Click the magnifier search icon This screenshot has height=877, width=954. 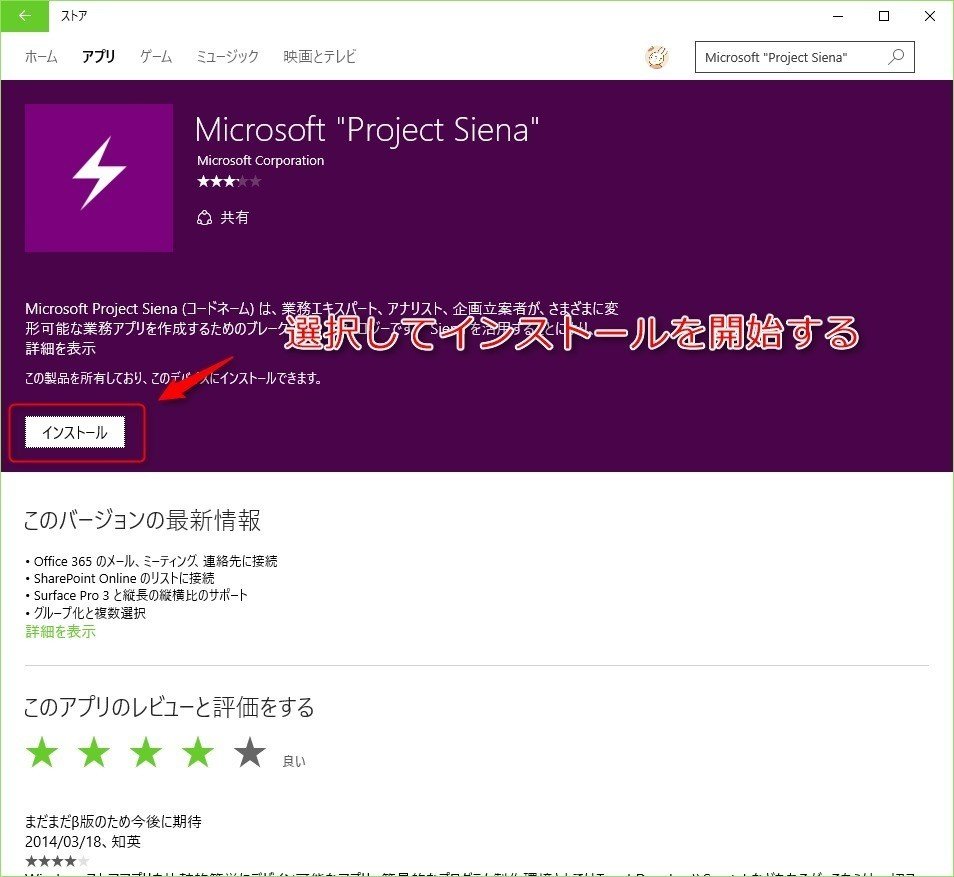coord(896,57)
